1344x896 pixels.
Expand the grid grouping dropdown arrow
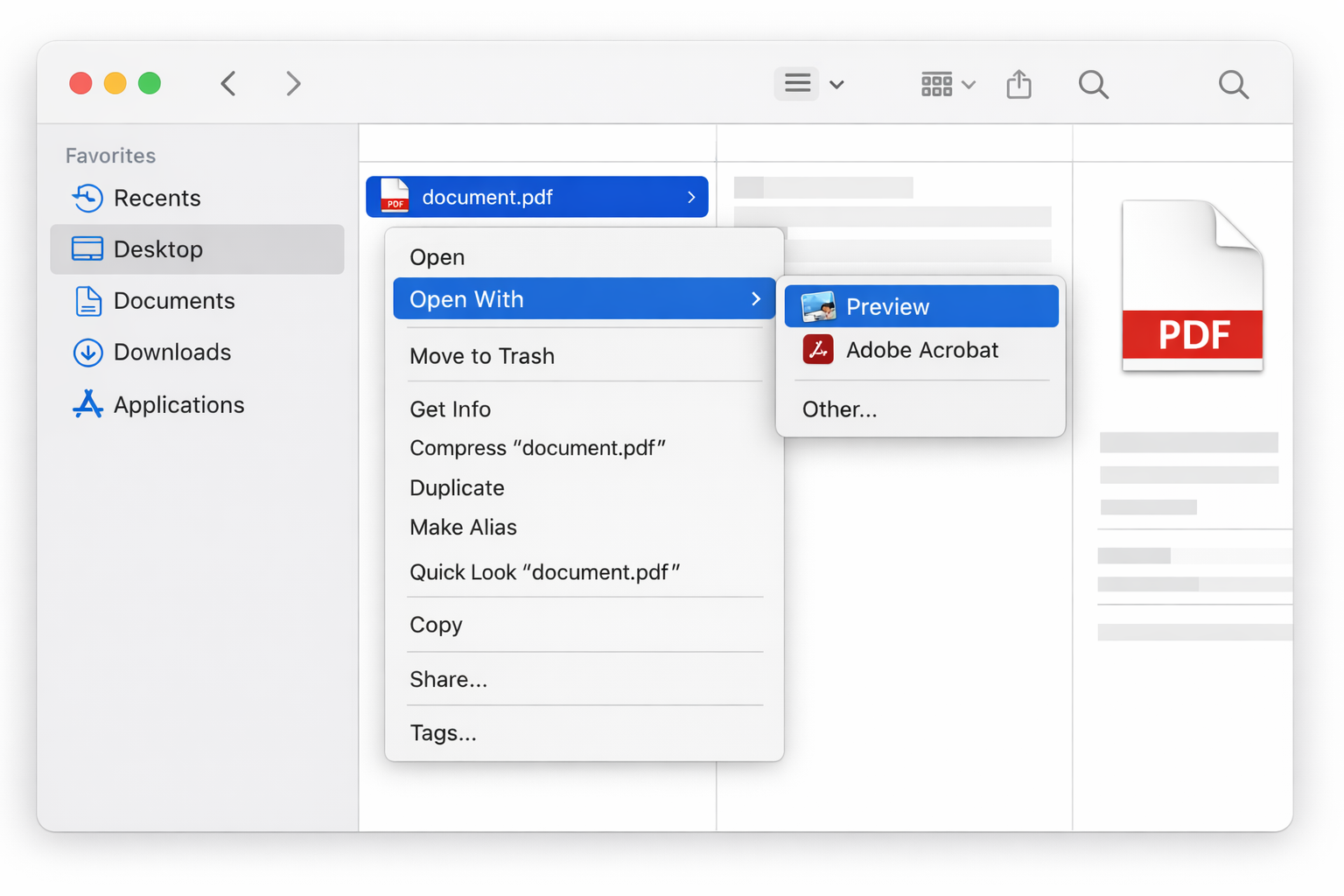[x=969, y=85]
